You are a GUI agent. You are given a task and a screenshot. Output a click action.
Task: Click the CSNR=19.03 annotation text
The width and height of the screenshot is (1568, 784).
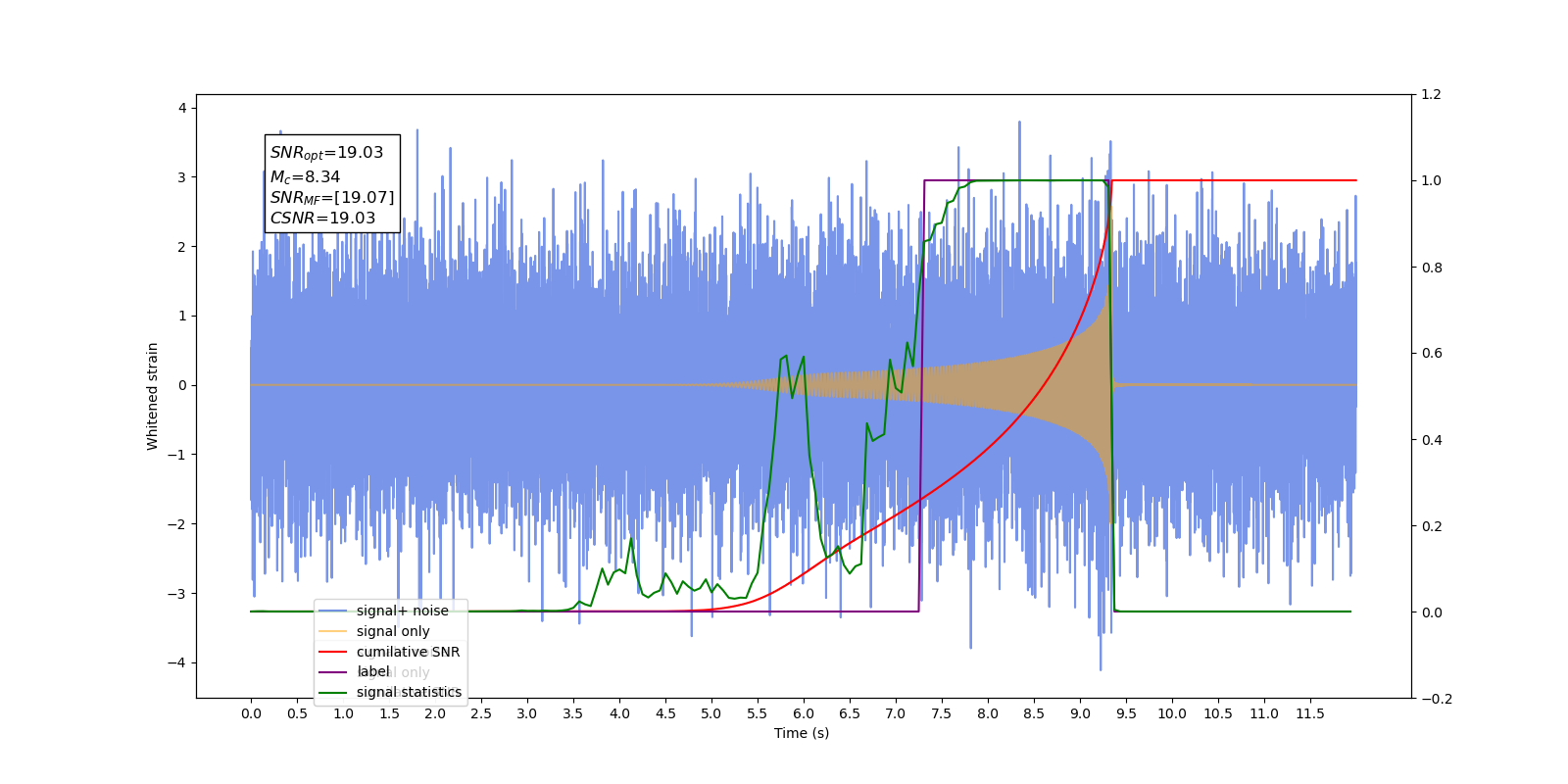point(322,219)
